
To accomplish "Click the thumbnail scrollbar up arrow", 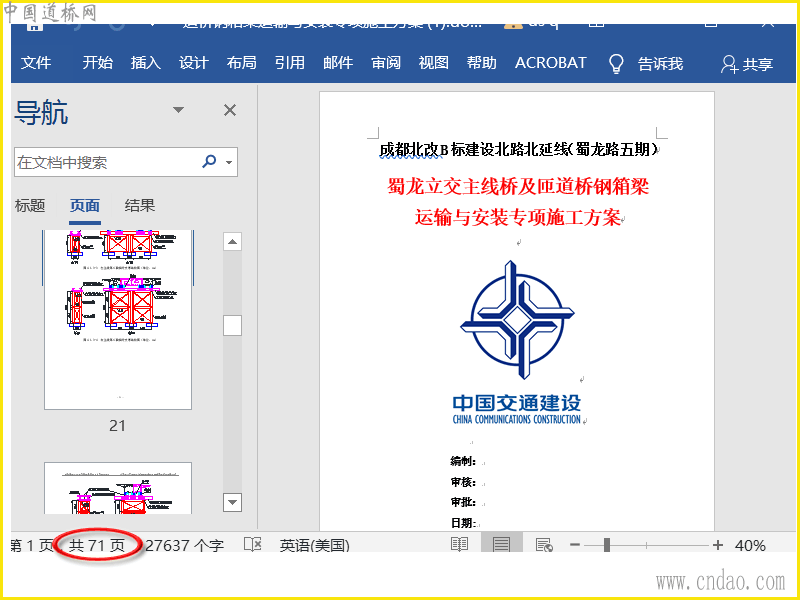I will point(232,242).
